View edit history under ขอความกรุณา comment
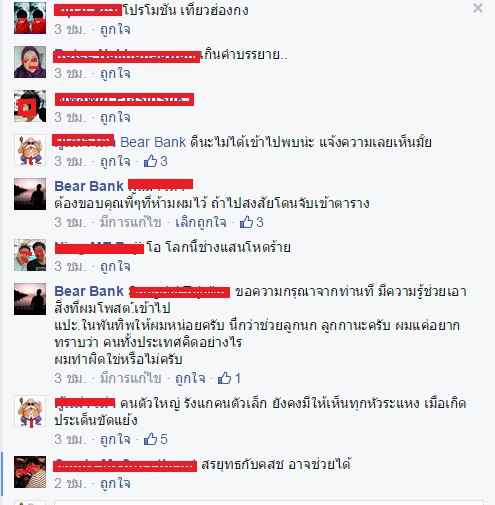The width and height of the screenshot is (495, 505). [131, 378]
